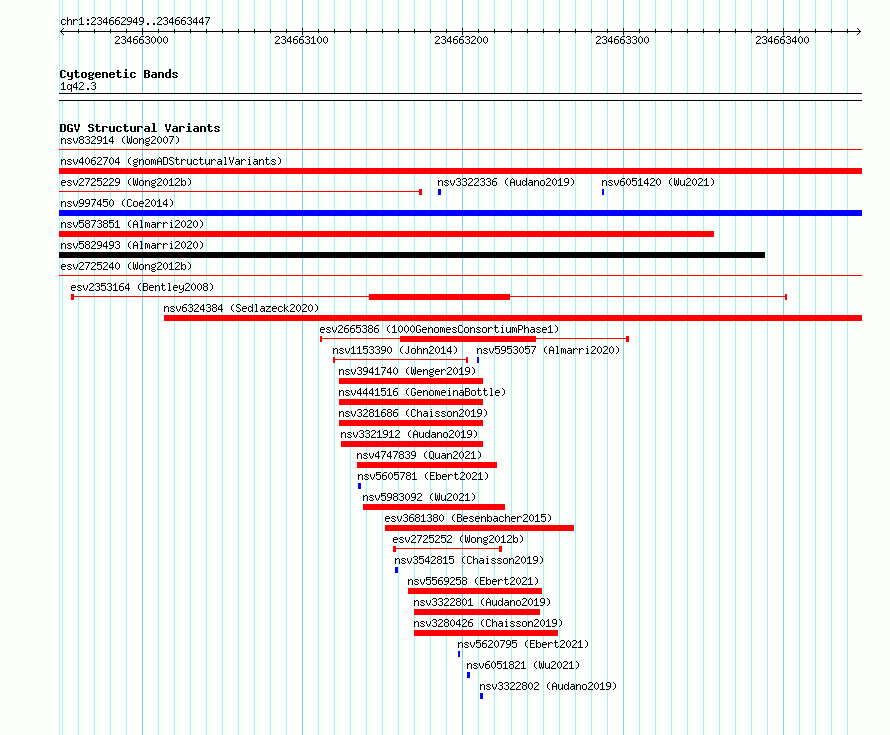Viewport: 890px width, 735px height.
Task: Open nsv6324384 (Sedlazeck2020) label
Action: [241, 308]
